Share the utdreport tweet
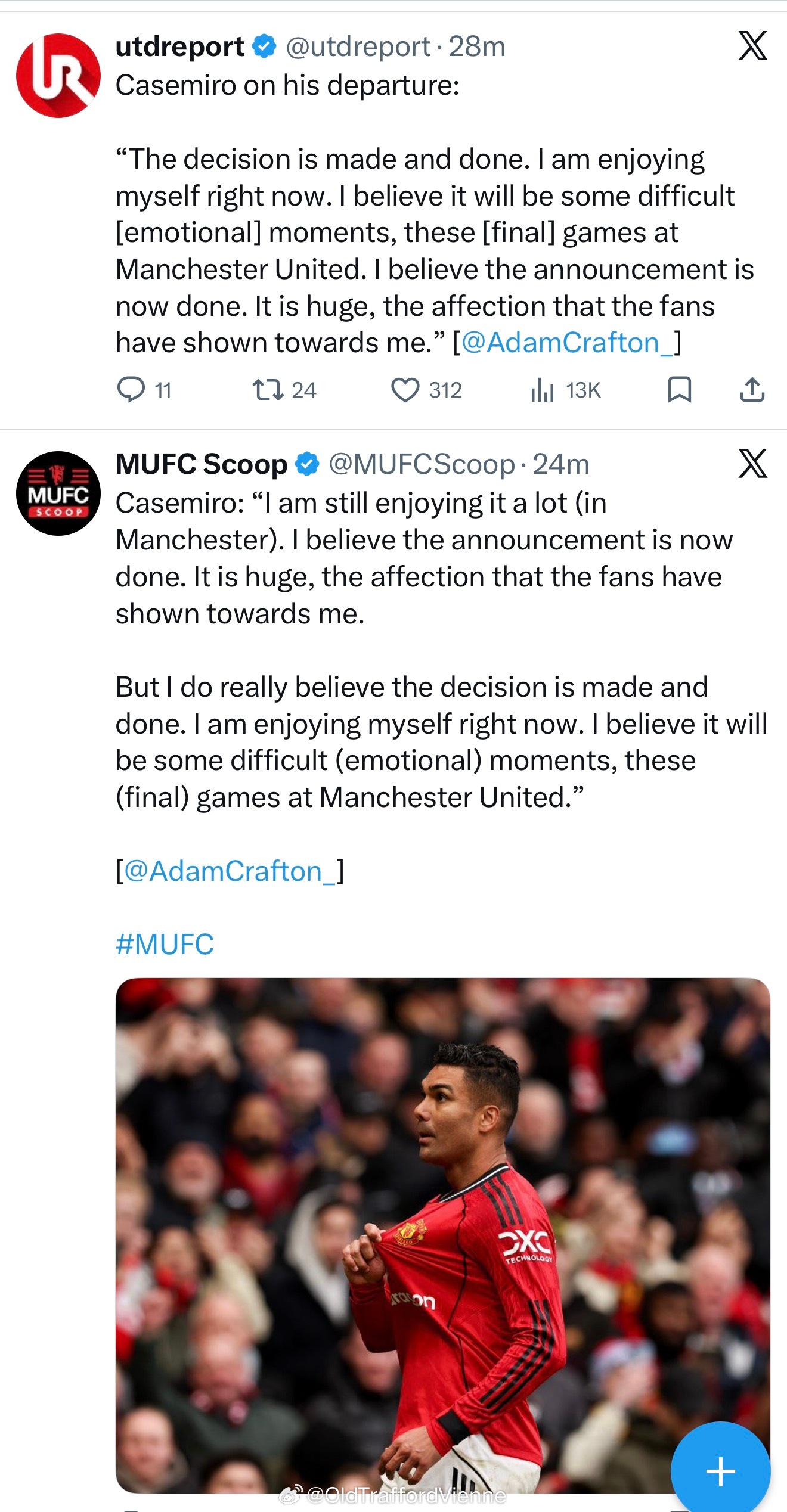 coord(752,390)
